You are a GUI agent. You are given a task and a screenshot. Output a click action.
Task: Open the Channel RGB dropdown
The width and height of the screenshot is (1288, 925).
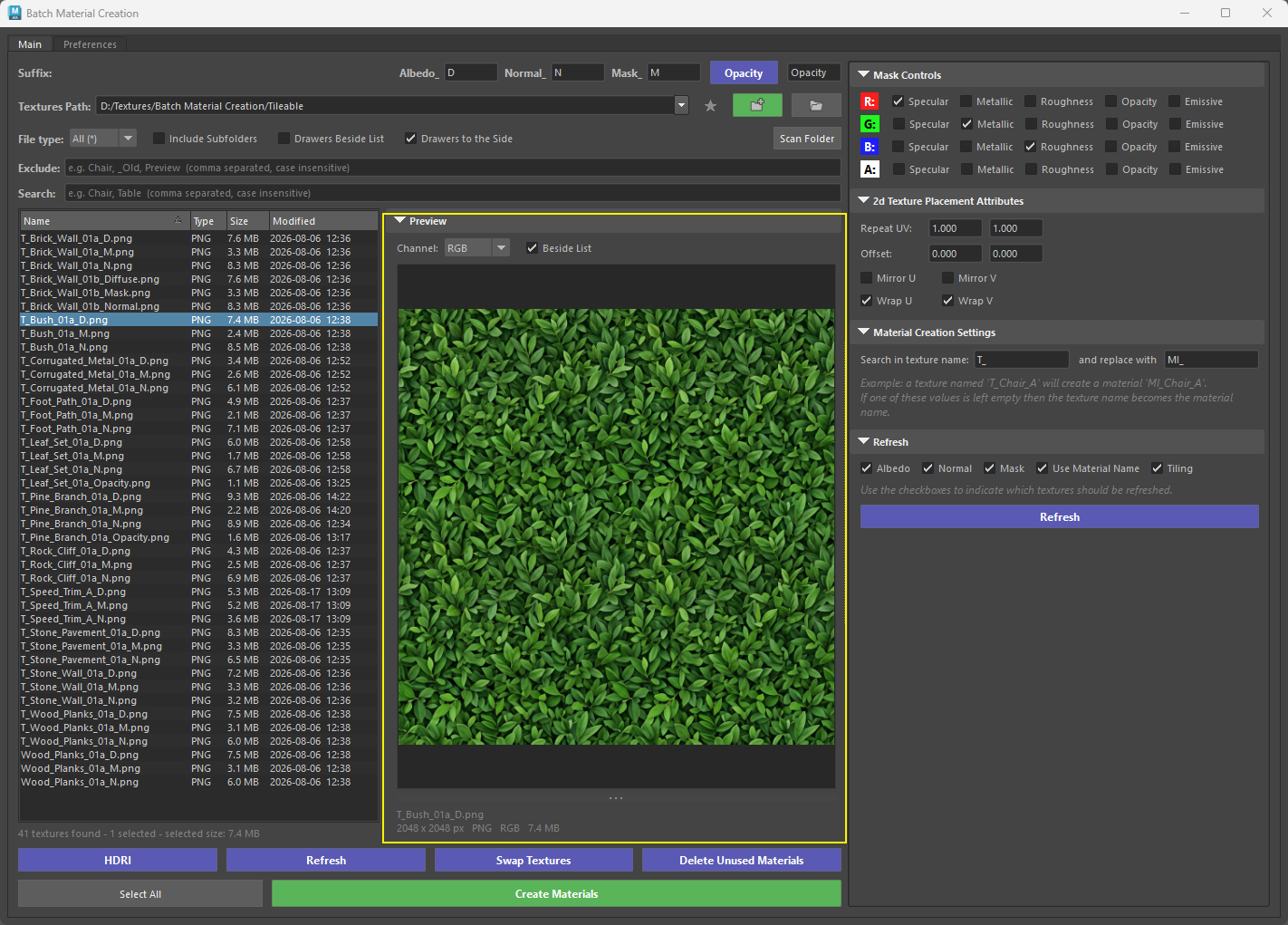point(476,248)
